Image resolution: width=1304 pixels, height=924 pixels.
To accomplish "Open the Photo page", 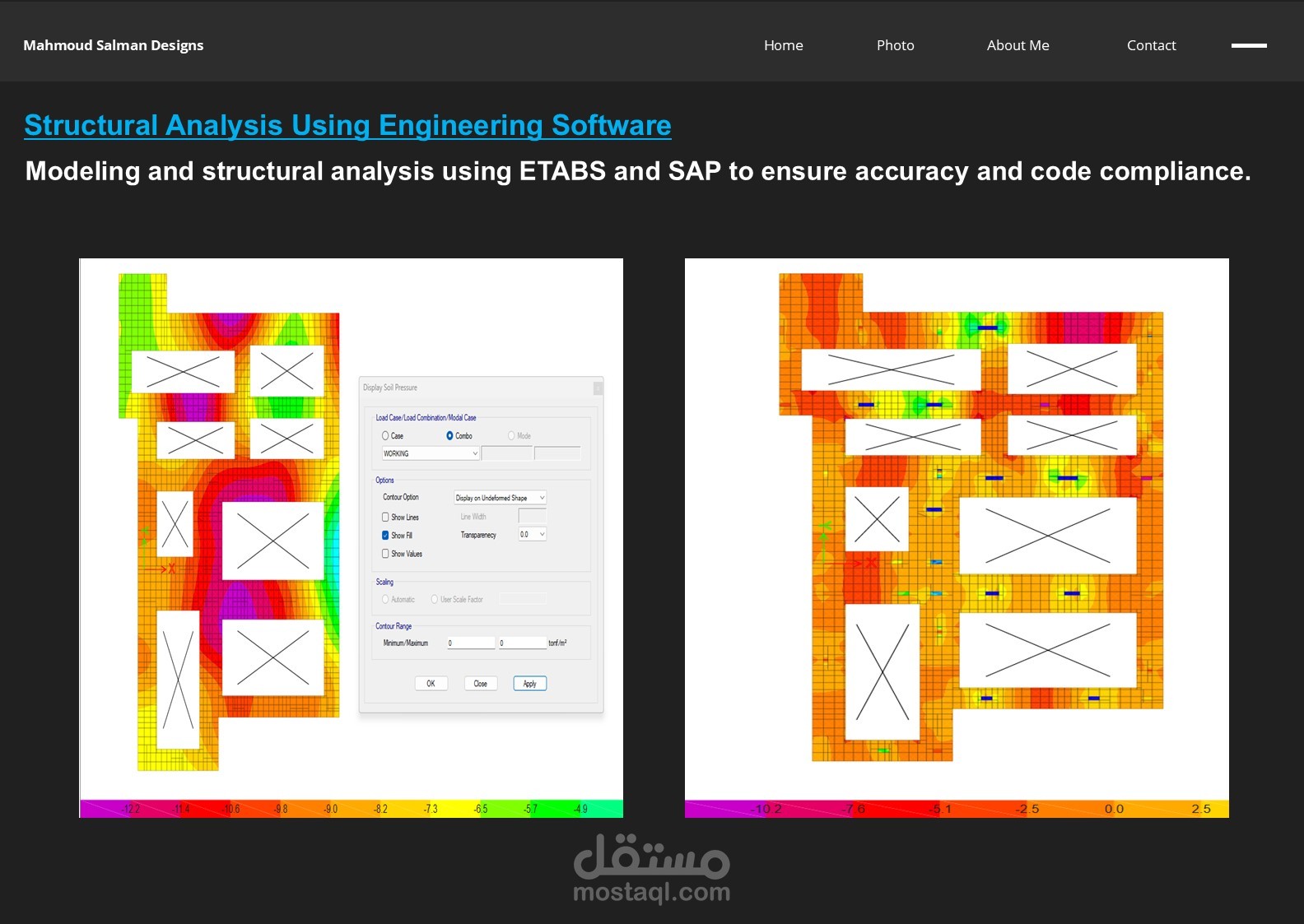I will tap(895, 45).
